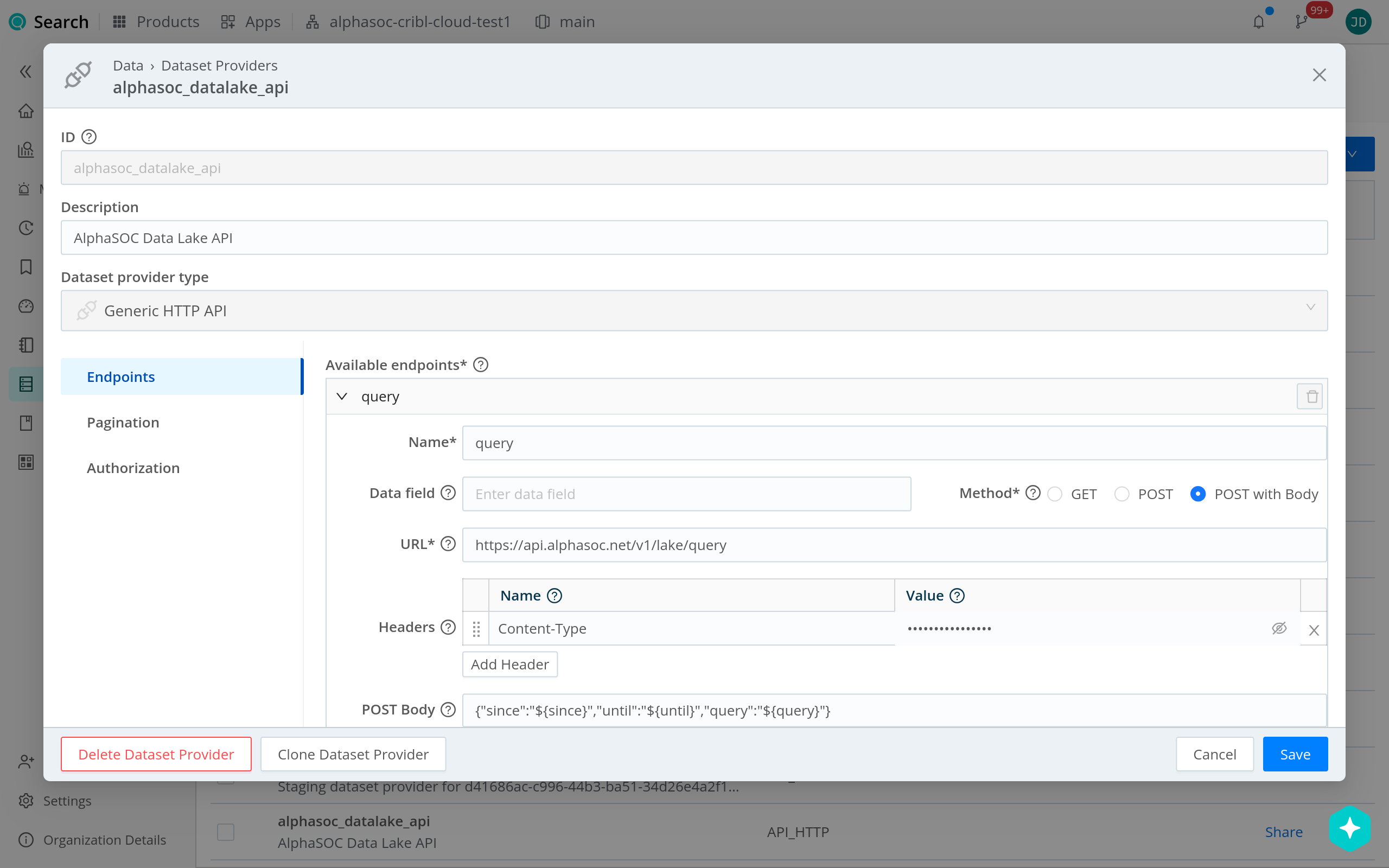Select POST with Body method radio
The image size is (1389, 868).
coord(1197,494)
